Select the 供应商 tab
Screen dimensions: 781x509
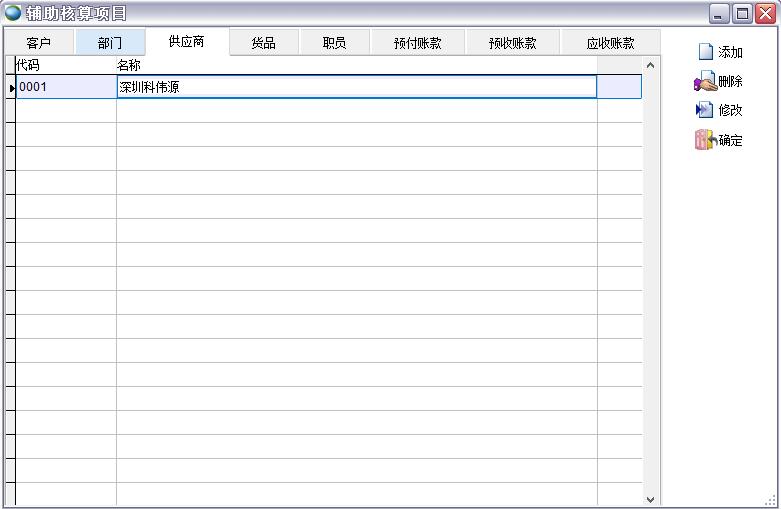click(x=187, y=42)
